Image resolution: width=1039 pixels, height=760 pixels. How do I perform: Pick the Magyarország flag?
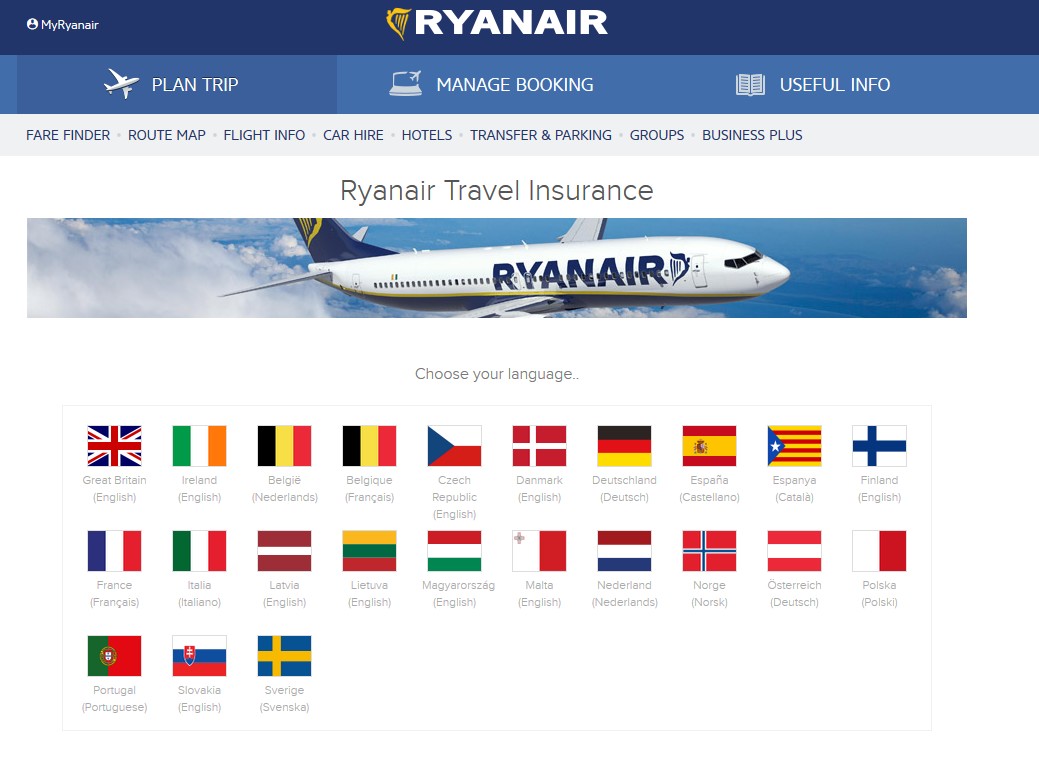[x=454, y=551]
